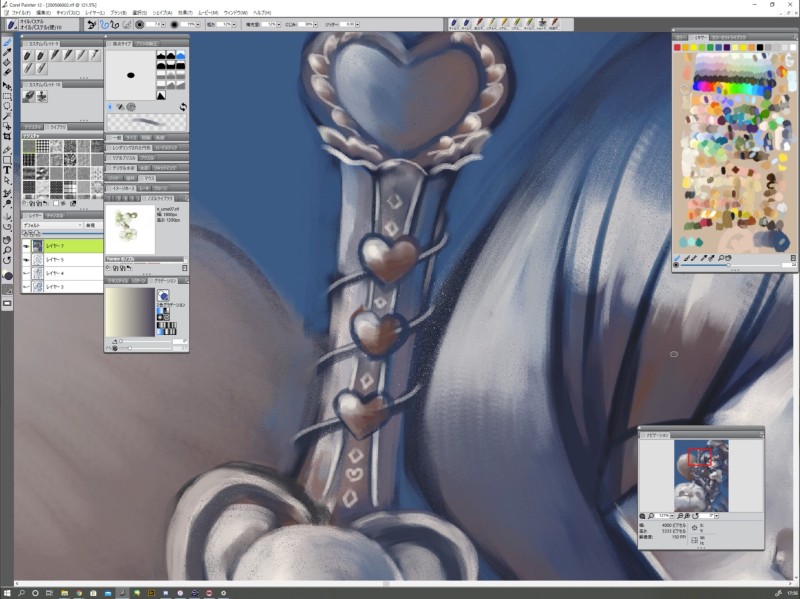Open the ファイル(F) menu
This screenshot has width=800, height=599.
(x=21, y=12)
